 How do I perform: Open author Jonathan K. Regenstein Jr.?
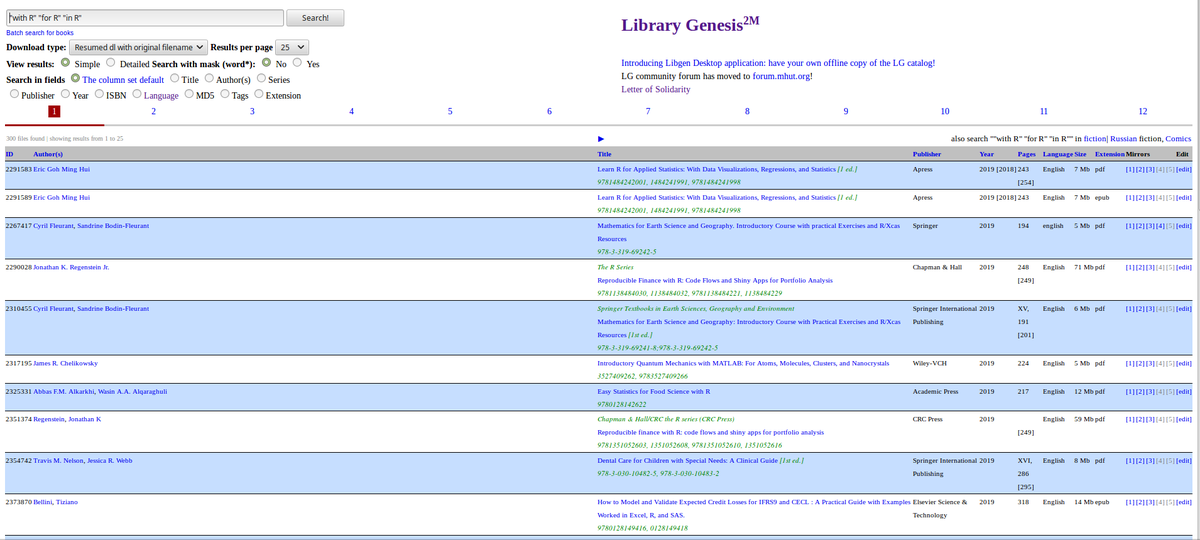(x=71, y=268)
